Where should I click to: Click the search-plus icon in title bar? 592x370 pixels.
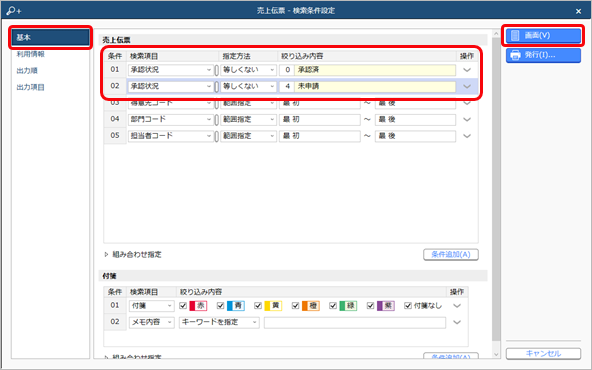click(14, 11)
